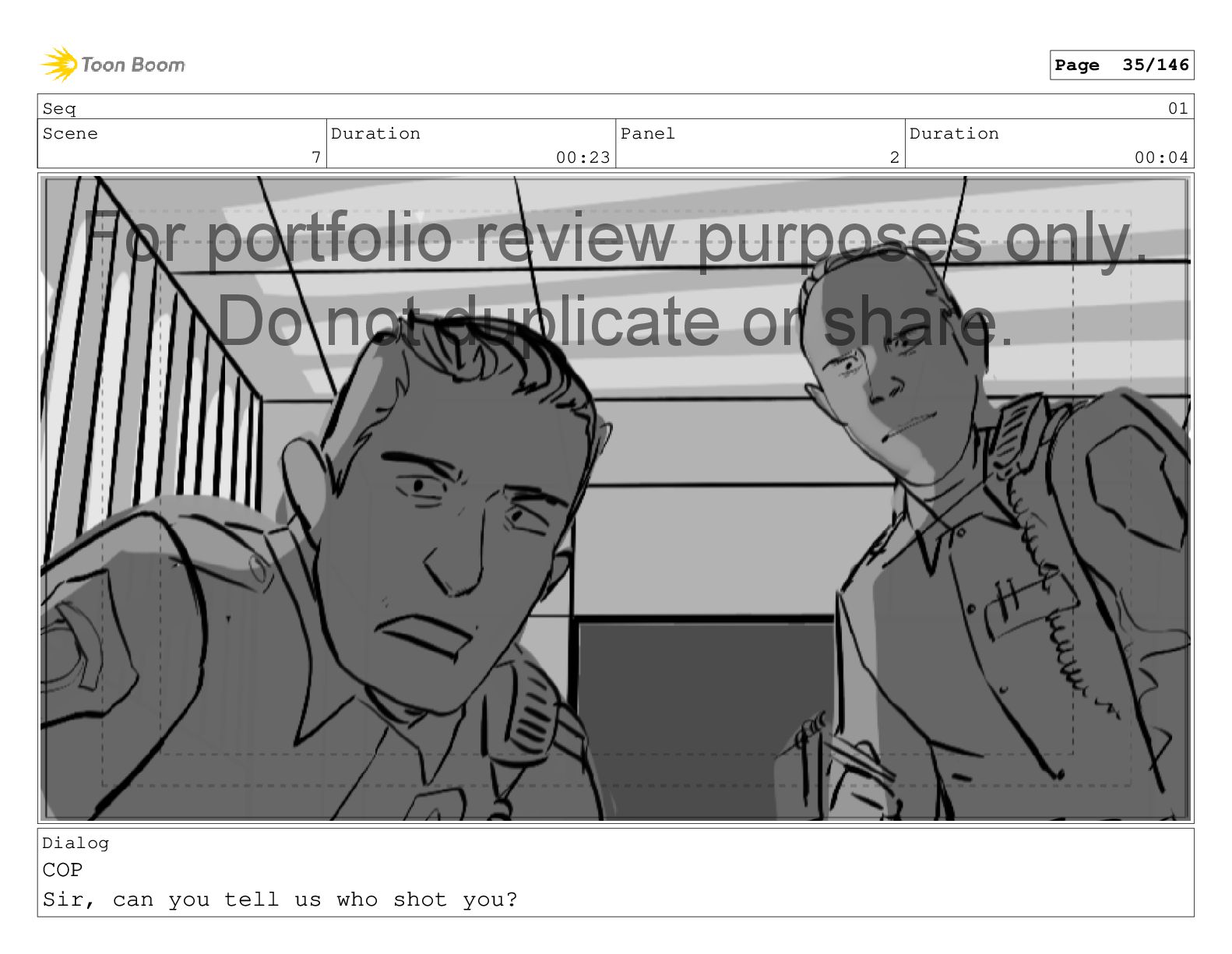Click the scene Duration 00:23 value
The height and width of the screenshot is (954, 1232).
(x=583, y=157)
